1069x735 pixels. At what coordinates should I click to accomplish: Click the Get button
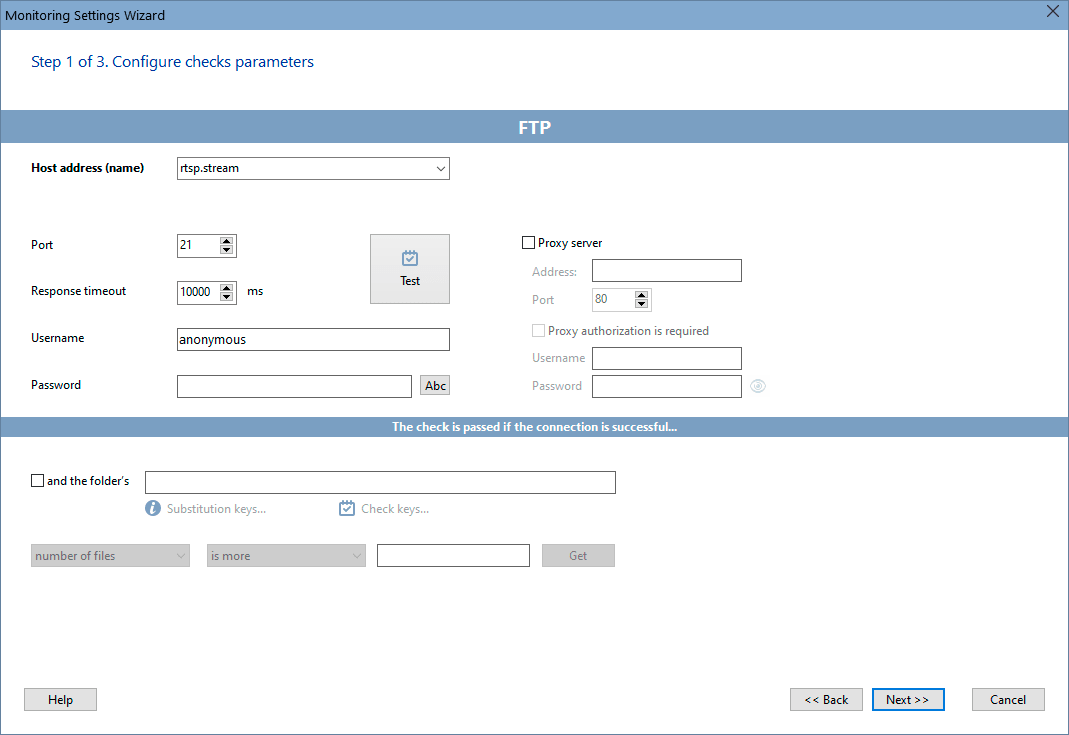point(578,555)
